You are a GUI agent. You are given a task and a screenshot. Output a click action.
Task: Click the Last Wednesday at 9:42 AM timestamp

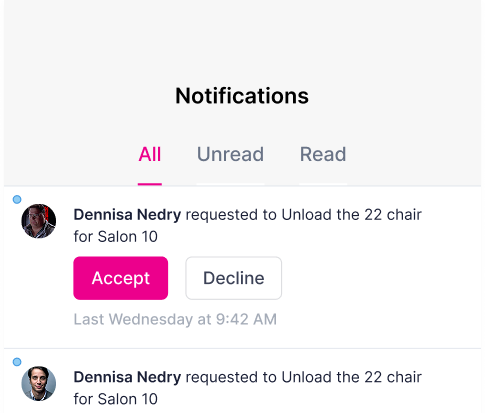[175, 319]
